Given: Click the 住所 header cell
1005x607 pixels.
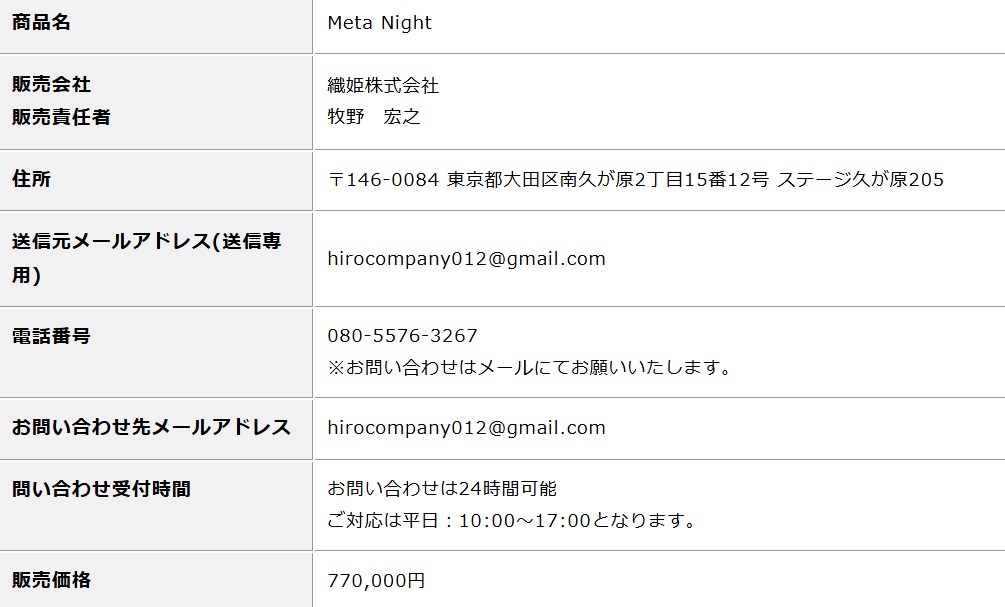Looking at the screenshot, I should point(156,181).
